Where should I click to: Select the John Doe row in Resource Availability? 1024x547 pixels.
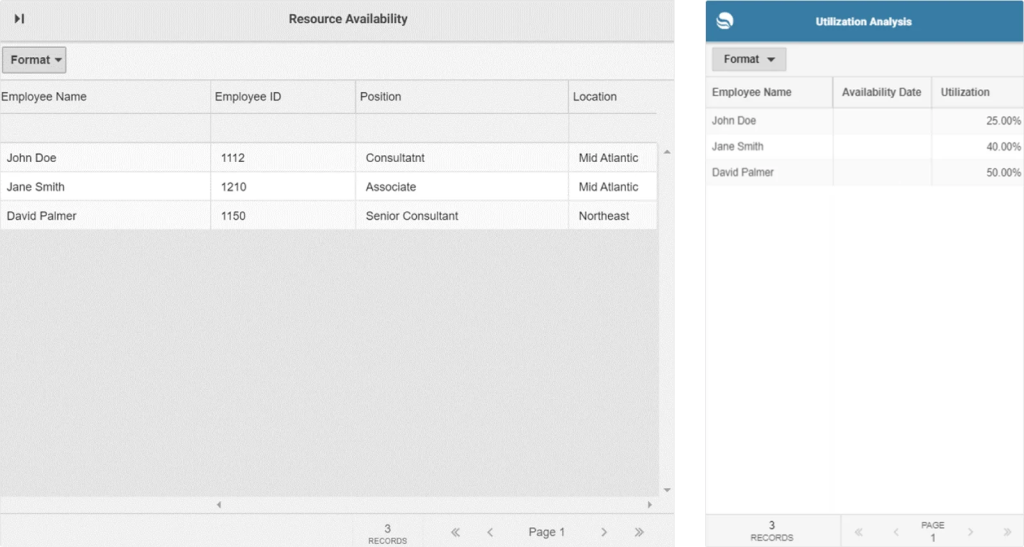105,158
